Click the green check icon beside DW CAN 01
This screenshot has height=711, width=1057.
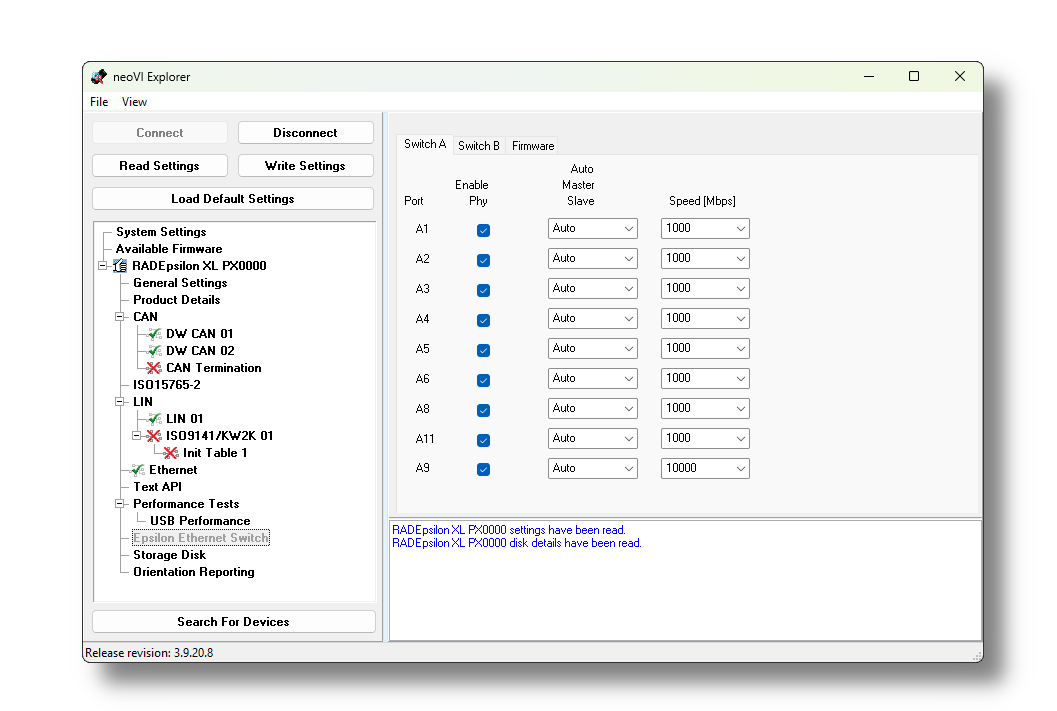[154, 334]
